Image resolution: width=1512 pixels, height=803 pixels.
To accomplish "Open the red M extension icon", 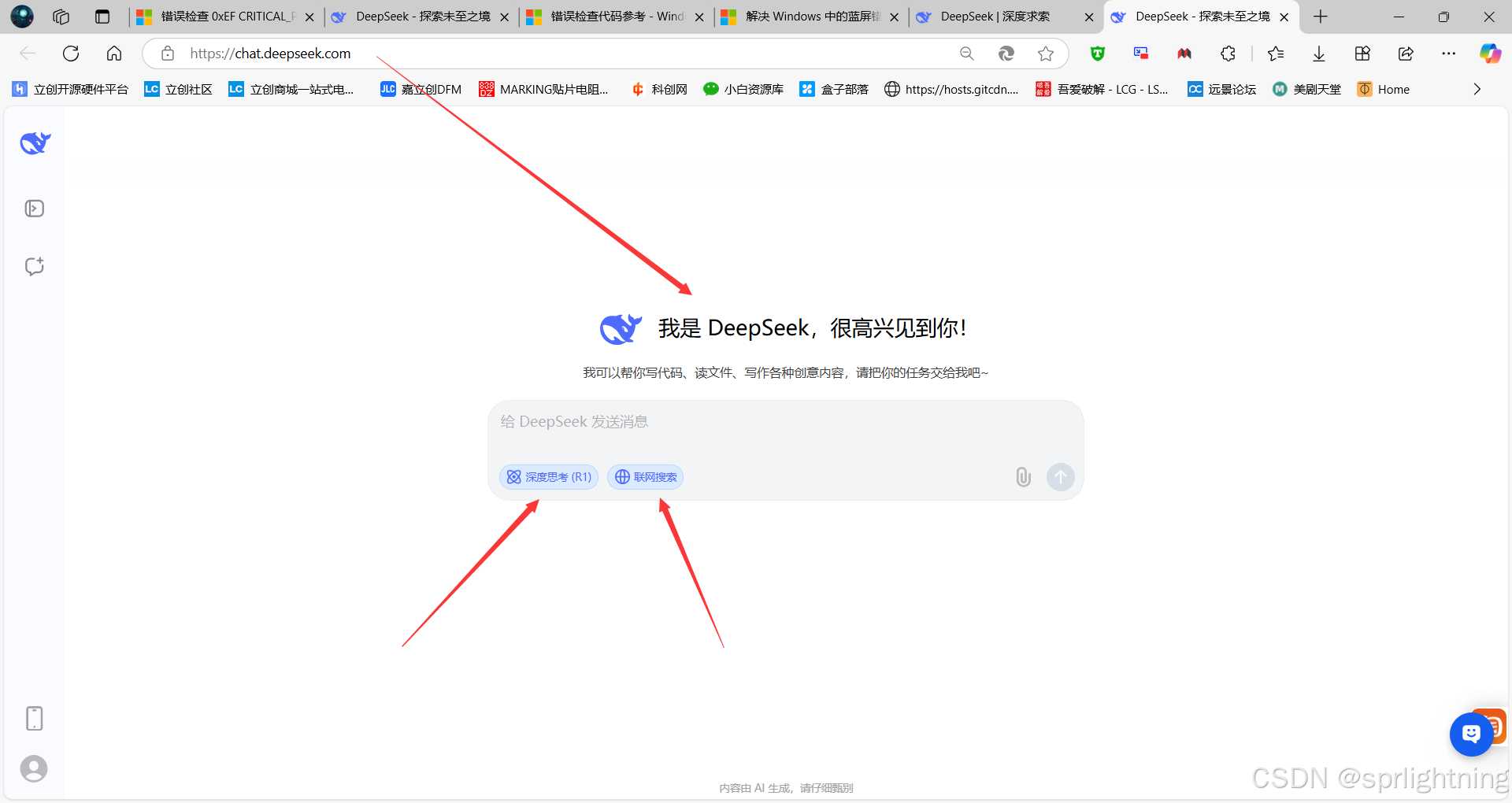I will [x=1184, y=54].
